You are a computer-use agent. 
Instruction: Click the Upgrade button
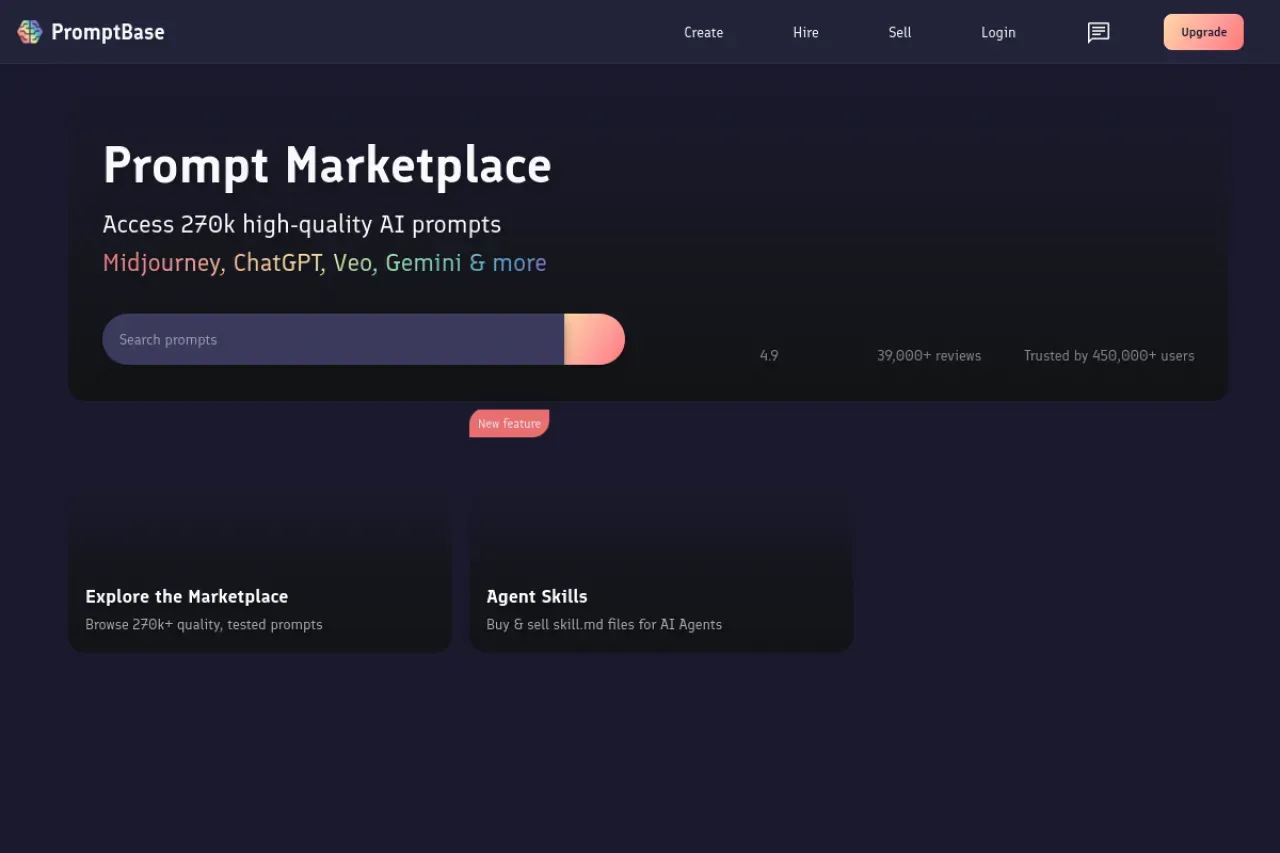1204,32
